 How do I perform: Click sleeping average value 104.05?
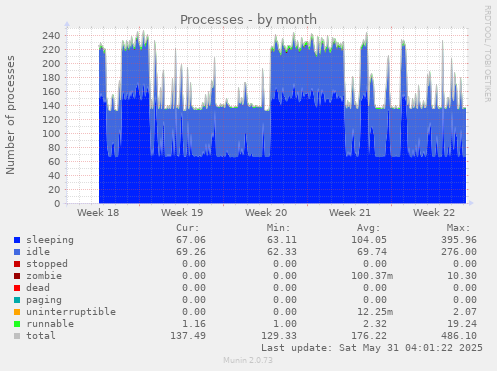[369, 240]
